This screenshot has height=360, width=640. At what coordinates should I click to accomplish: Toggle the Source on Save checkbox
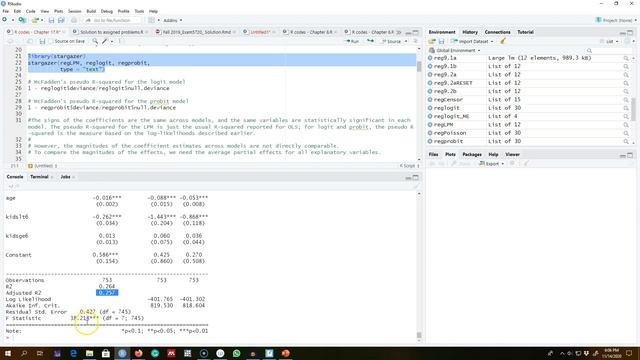click(51, 41)
